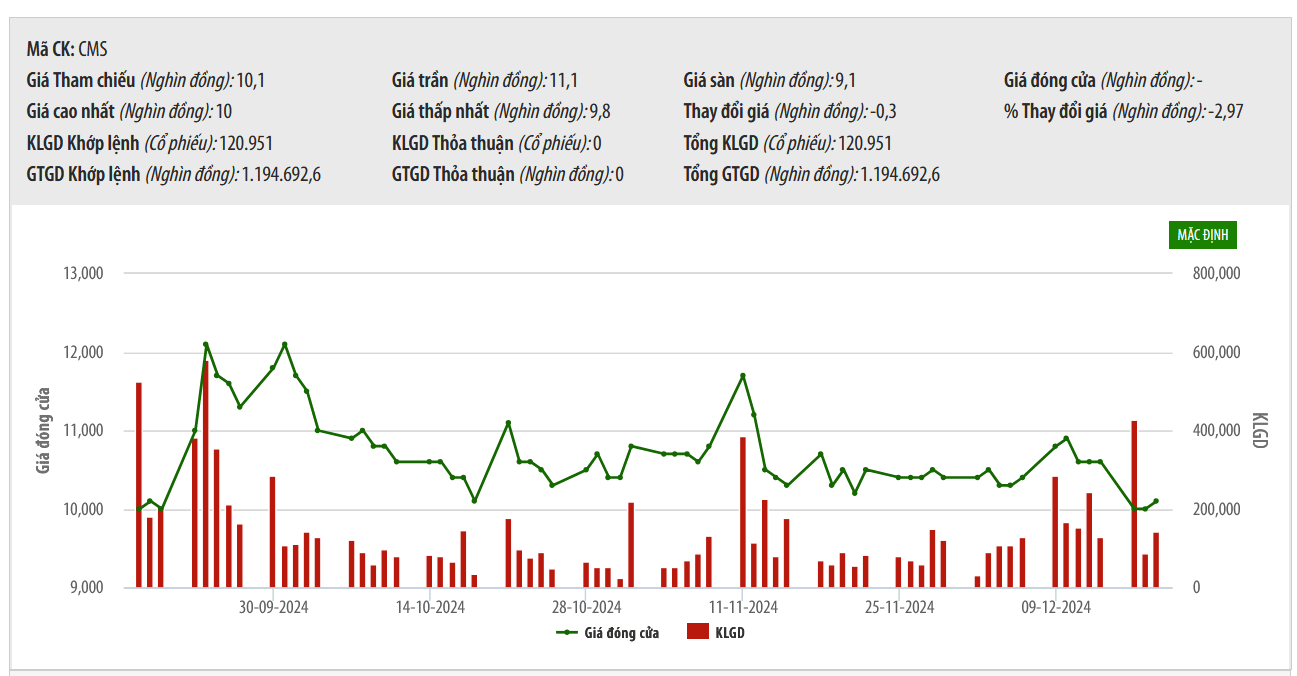Click the 28-10-2024 date axis label
Image resolution: width=1297 pixels, height=676 pixels.
[x=587, y=607]
